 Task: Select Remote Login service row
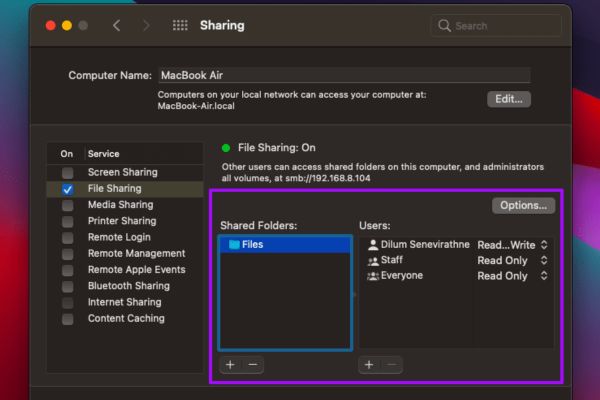click(125, 237)
